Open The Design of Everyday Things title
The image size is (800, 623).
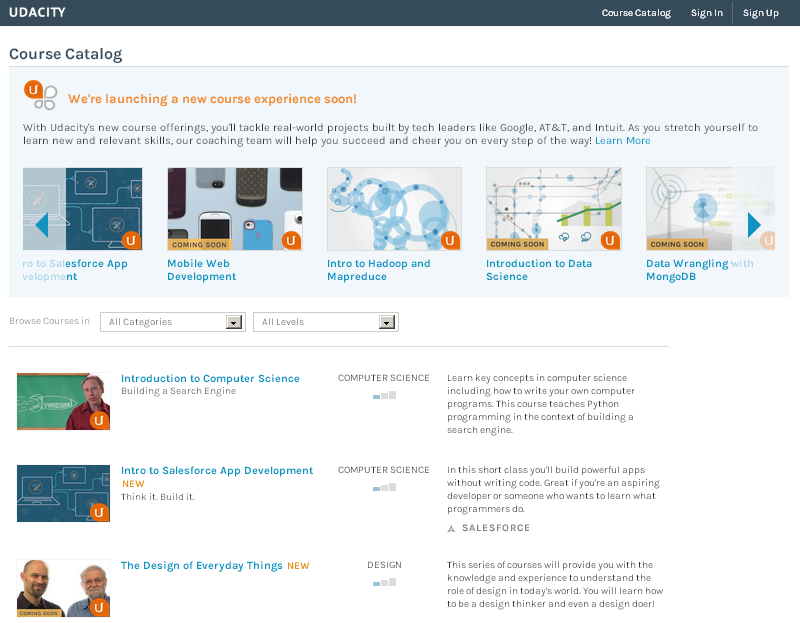(202, 565)
